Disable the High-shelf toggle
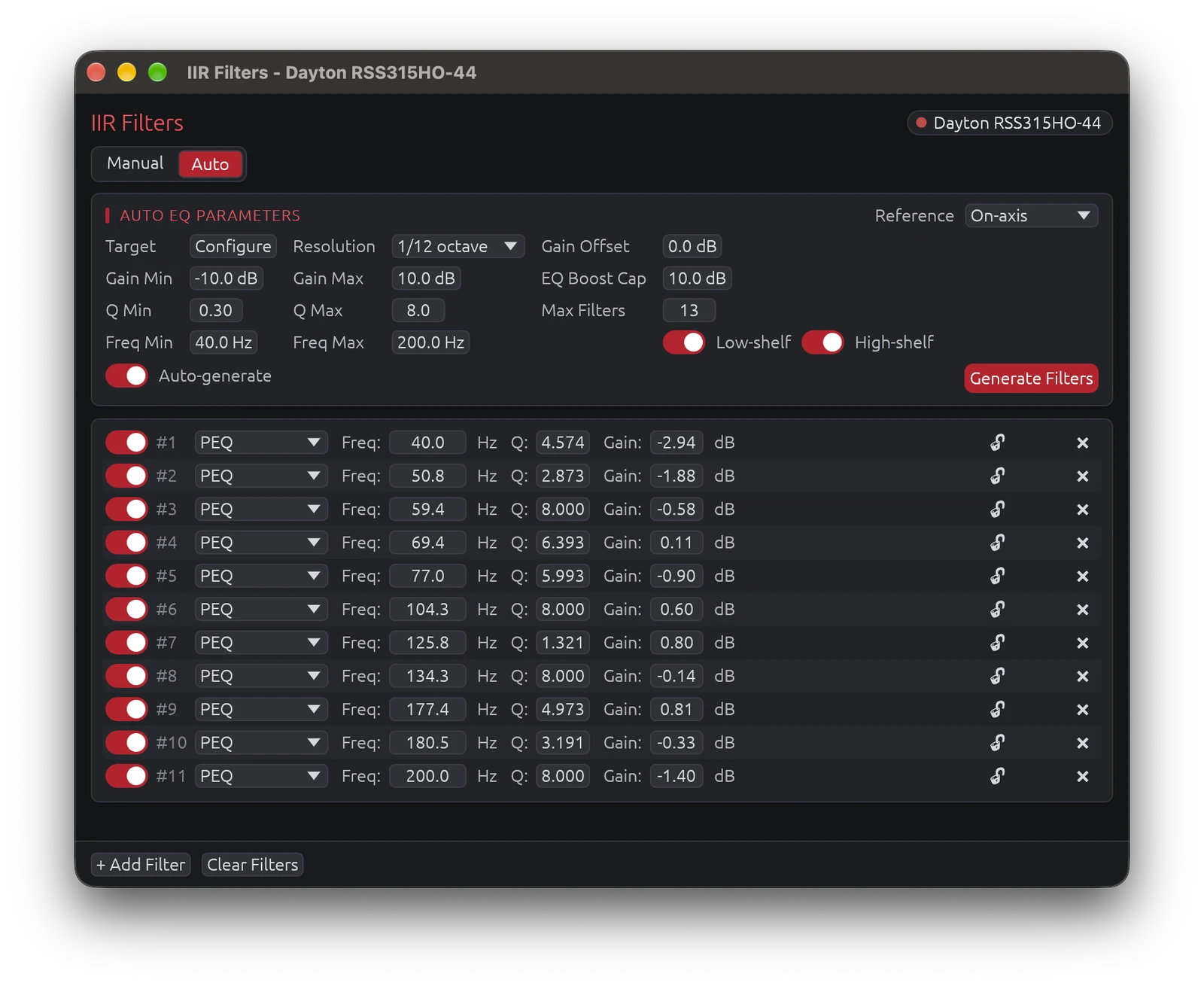Screen dimensions: 1204x986 point(822,342)
